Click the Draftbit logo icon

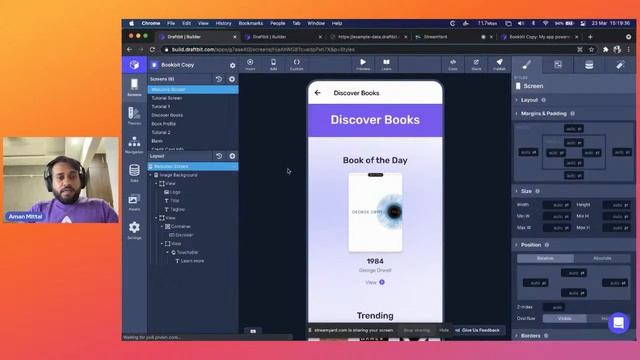(134, 65)
